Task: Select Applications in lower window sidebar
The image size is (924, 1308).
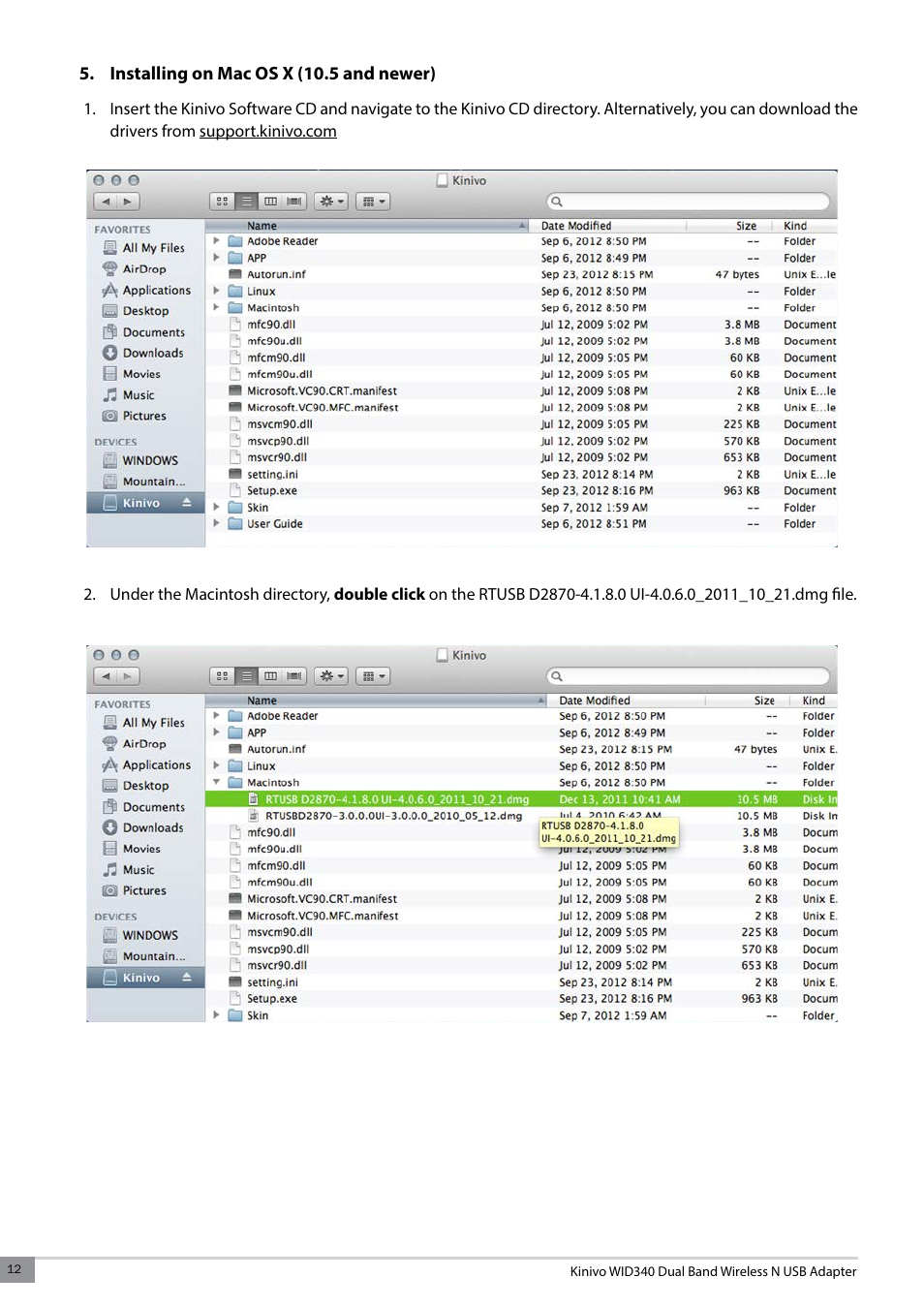Action: click(x=145, y=765)
